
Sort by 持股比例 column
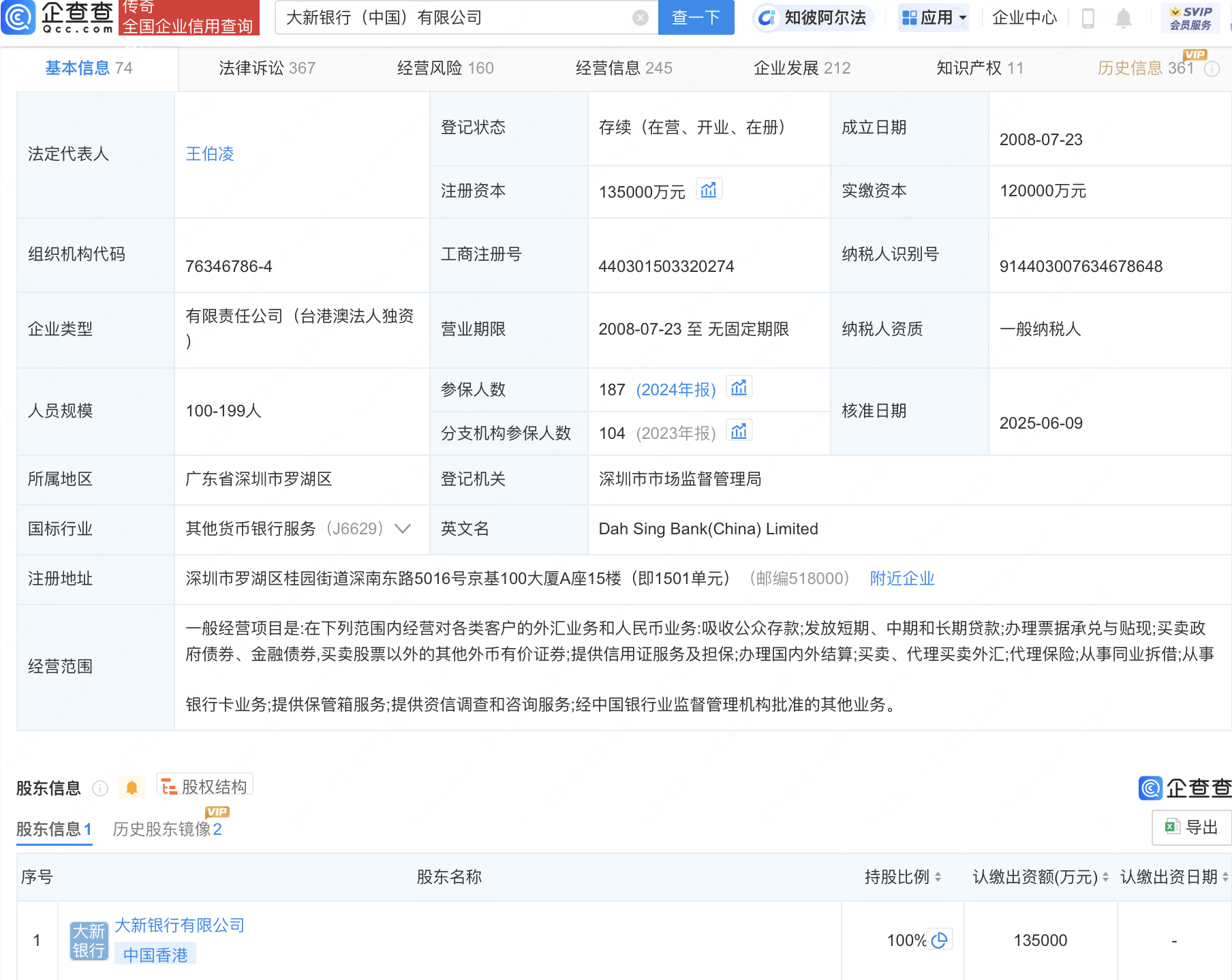[938, 877]
